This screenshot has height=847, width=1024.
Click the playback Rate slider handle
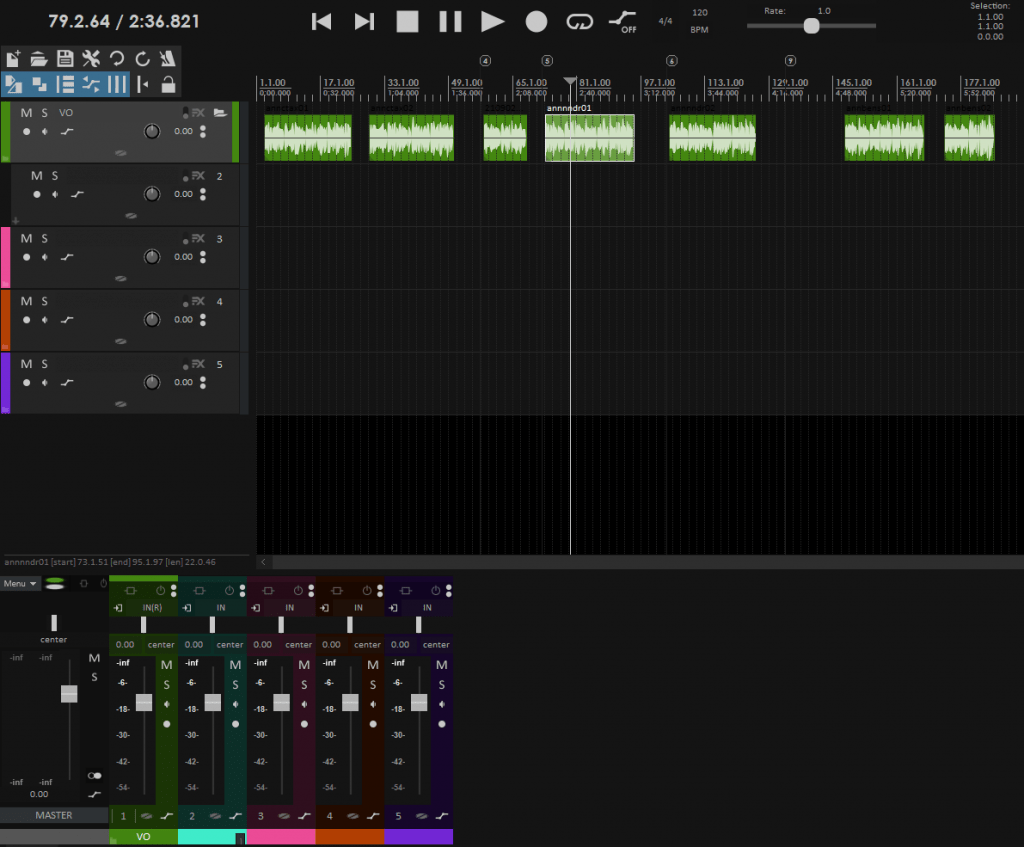coord(811,25)
